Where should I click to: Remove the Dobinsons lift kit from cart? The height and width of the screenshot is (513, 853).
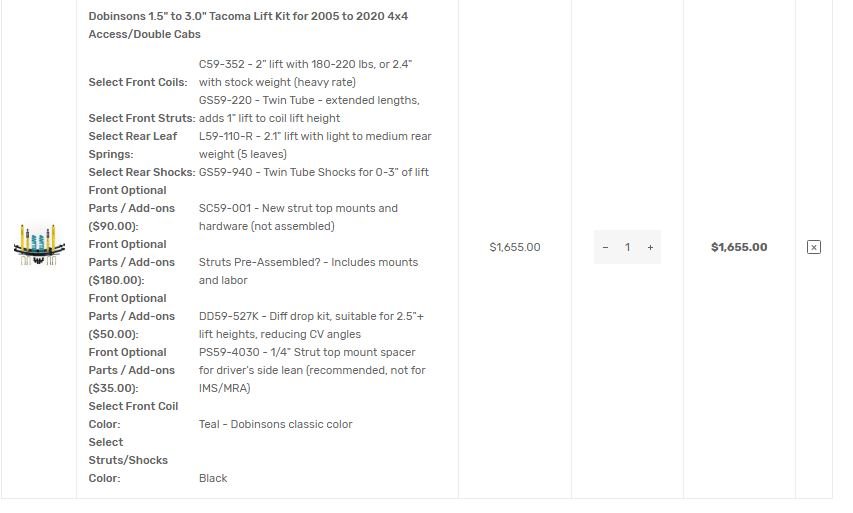tap(813, 248)
